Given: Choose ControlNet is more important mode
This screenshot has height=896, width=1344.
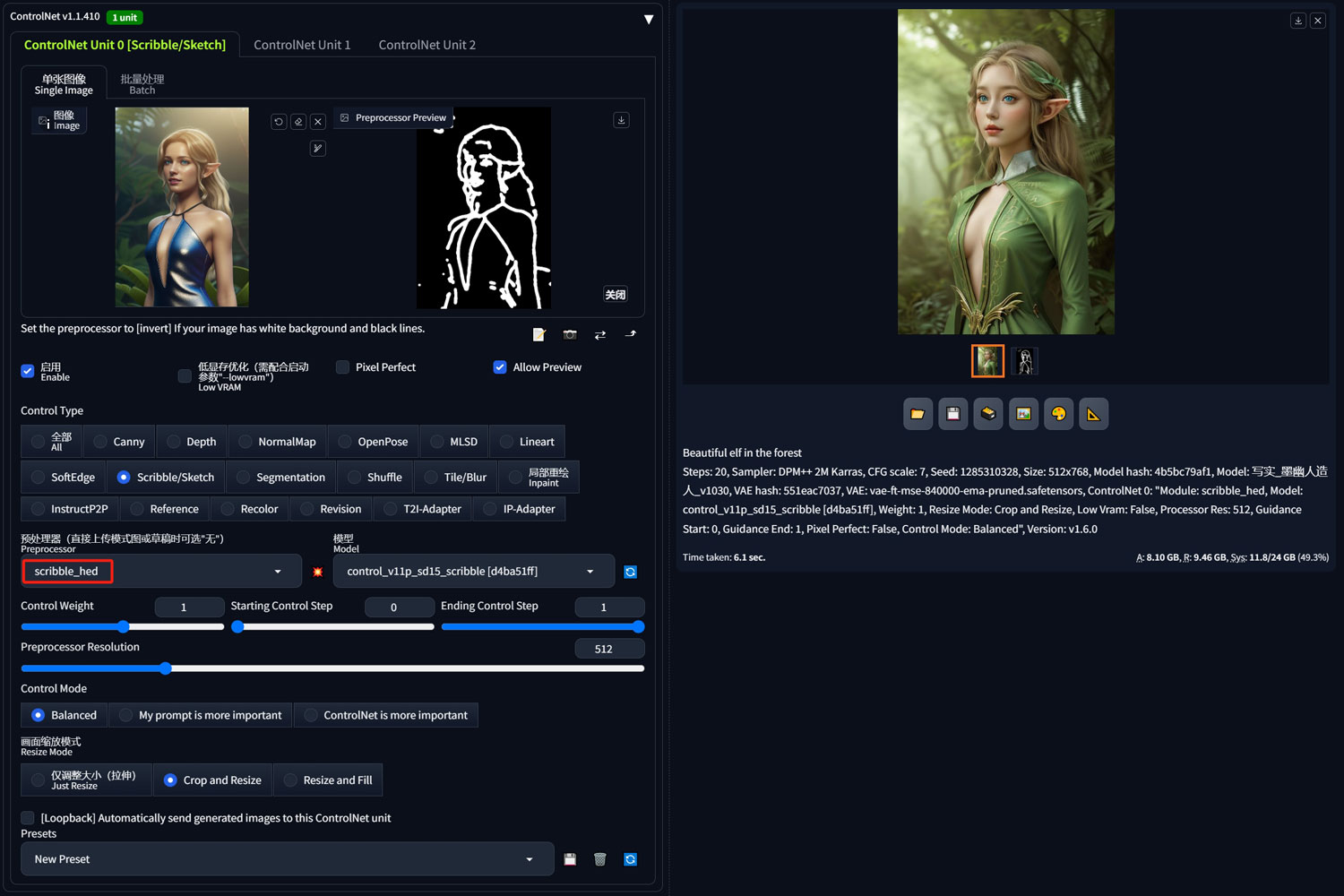Looking at the screenshot, I should pos(386,715).
